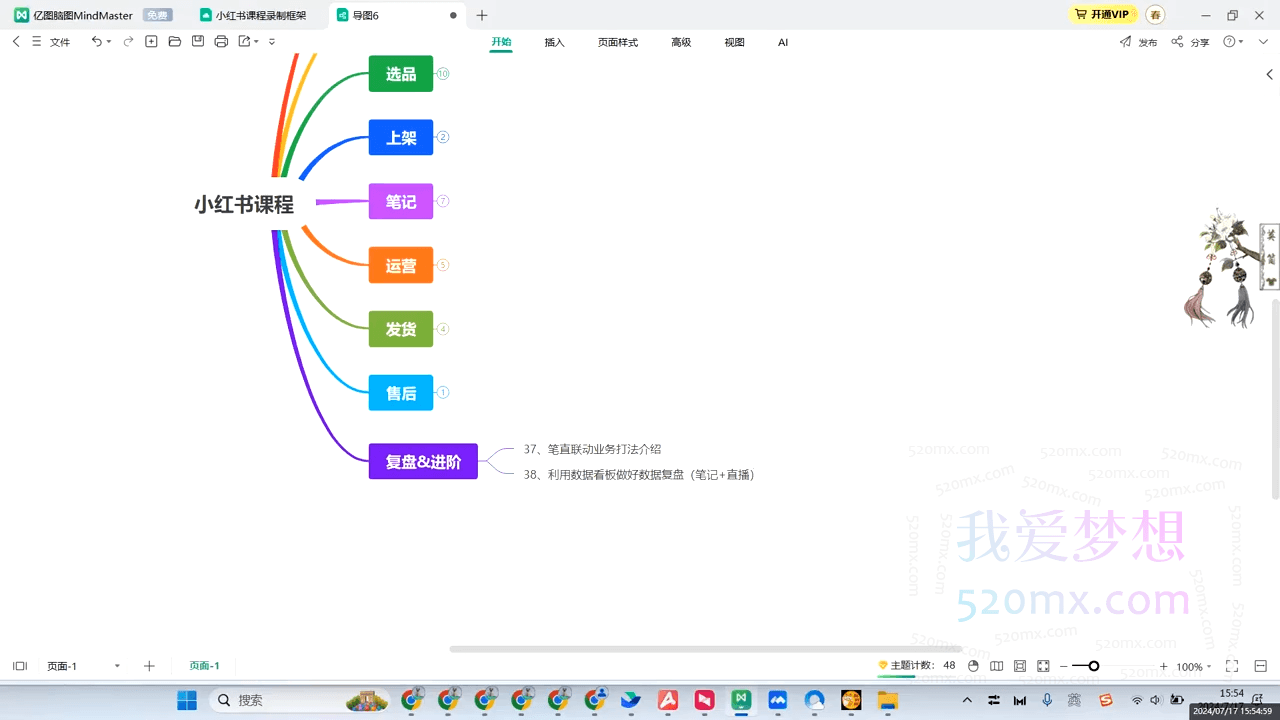Toggle fit-to-window view in the status bar
This screenshot has height=720, width=1280.
coord(1019,665)
